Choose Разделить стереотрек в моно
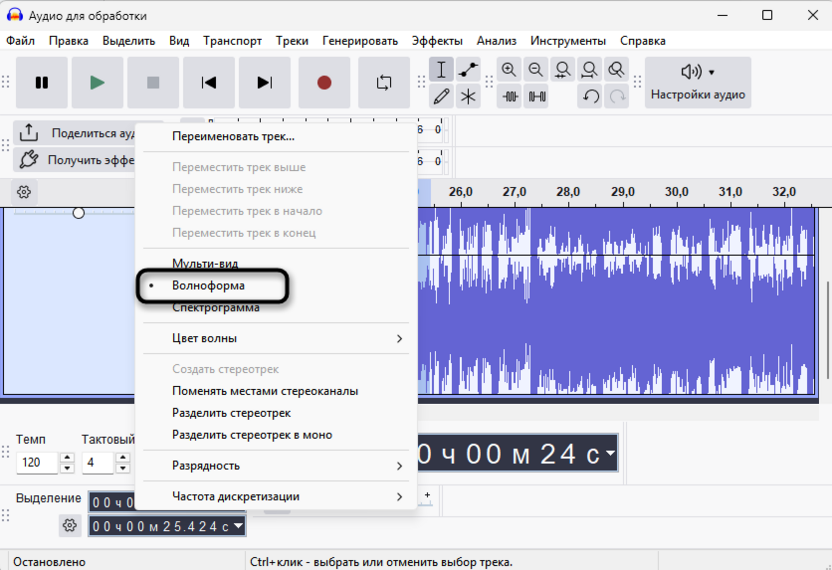 click(276, 435)
